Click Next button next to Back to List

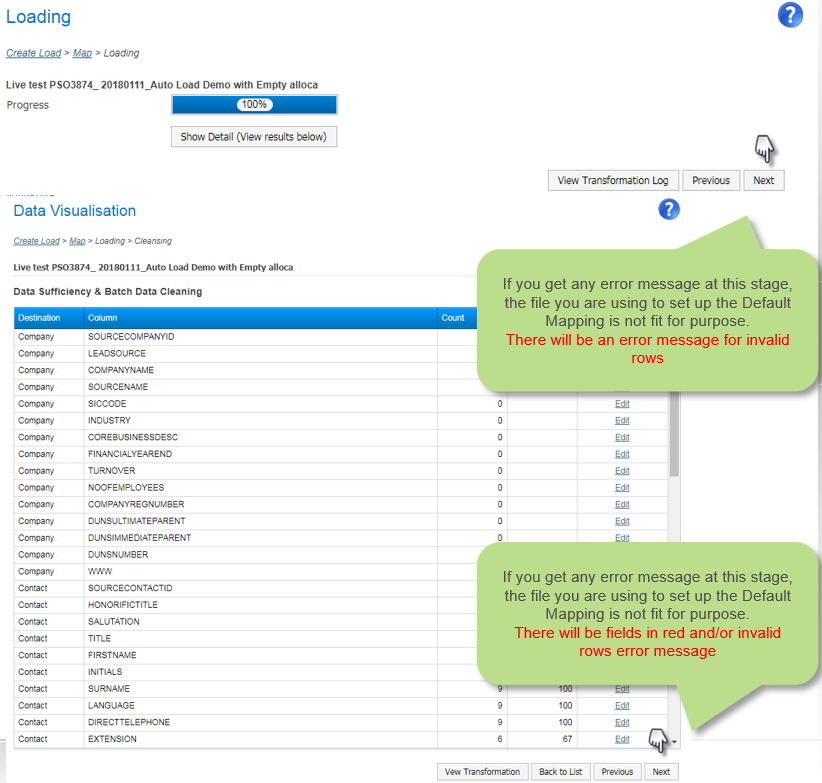tap(661, 771)
